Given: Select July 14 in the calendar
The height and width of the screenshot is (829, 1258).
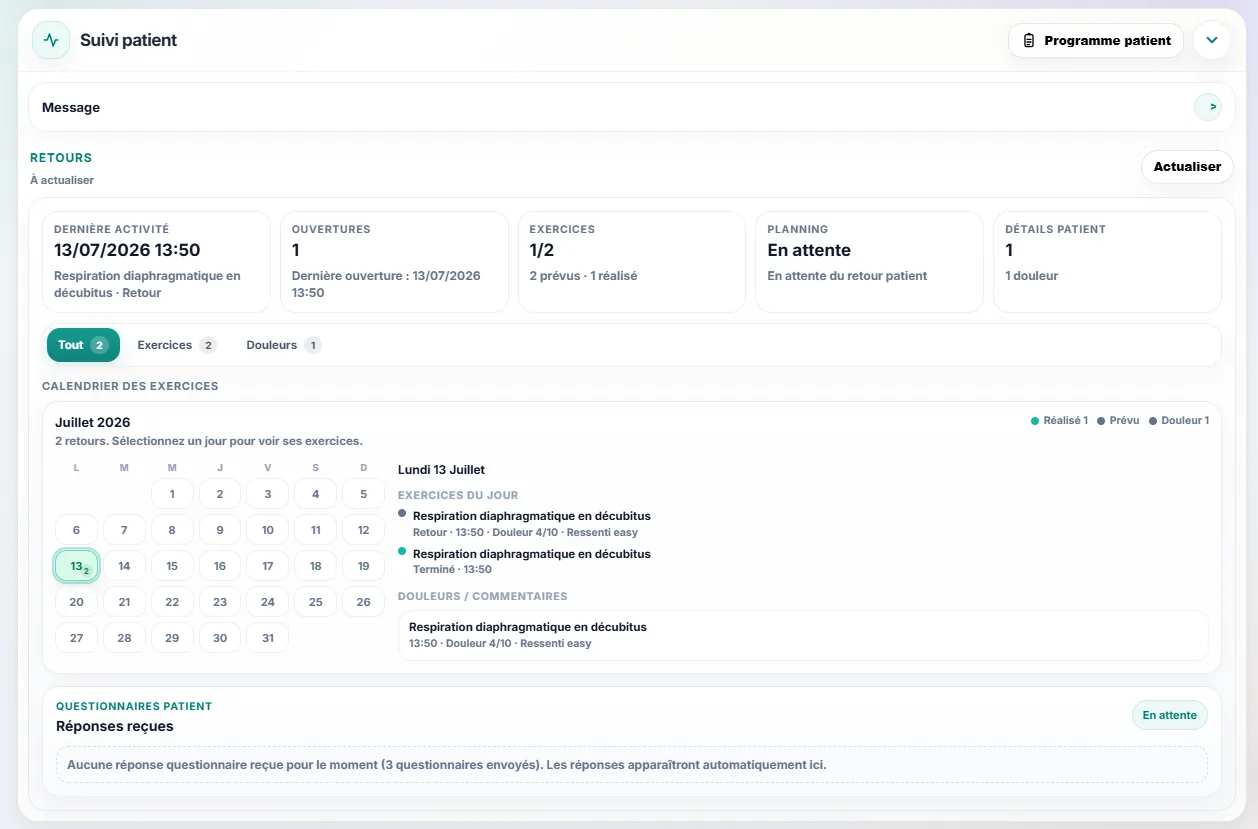Looking at the screenshot, I should click(124, 566).
